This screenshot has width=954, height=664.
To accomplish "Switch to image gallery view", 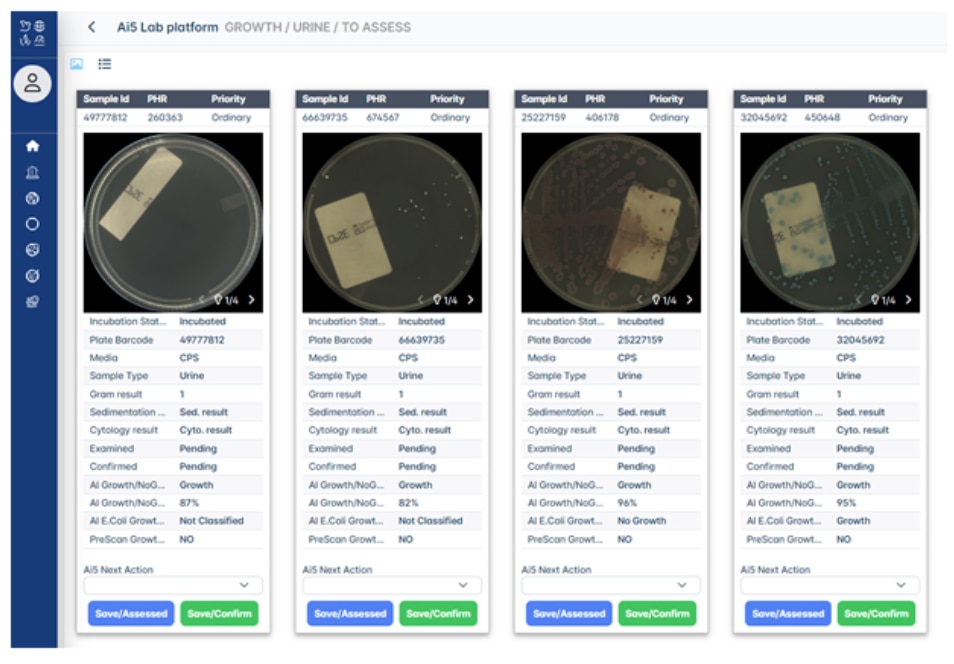I will 77,64.
